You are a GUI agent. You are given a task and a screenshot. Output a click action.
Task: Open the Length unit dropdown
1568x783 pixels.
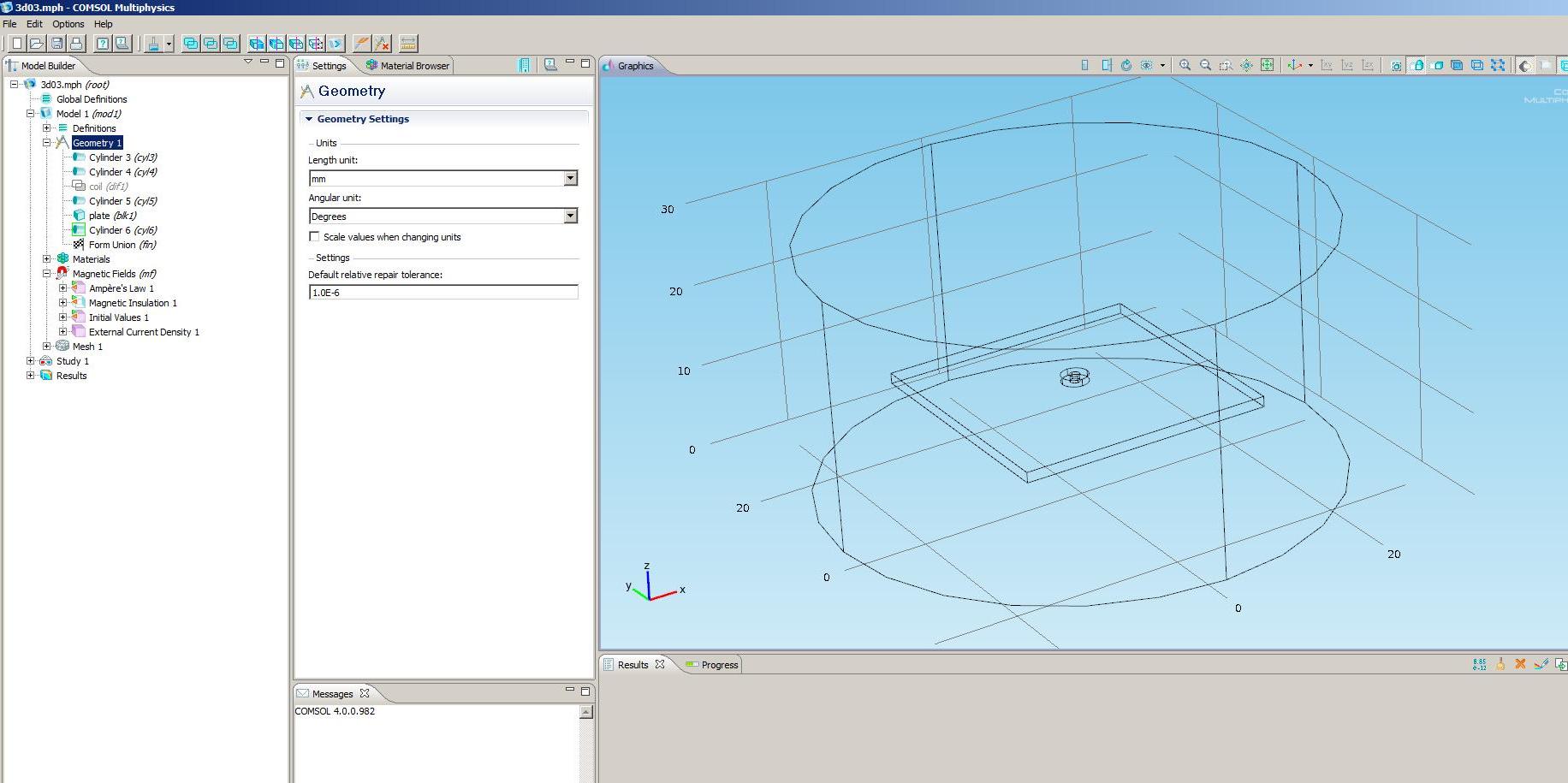571,178
